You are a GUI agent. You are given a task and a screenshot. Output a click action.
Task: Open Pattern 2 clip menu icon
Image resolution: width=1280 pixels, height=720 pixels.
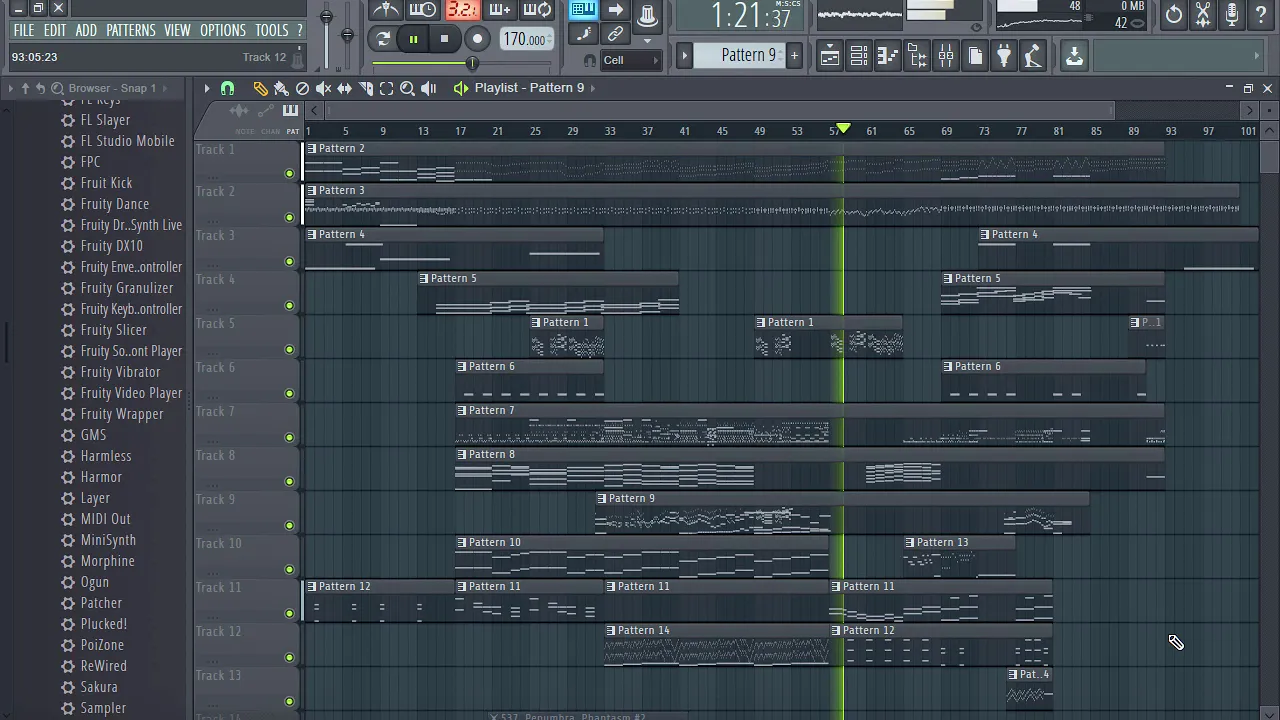312,148
